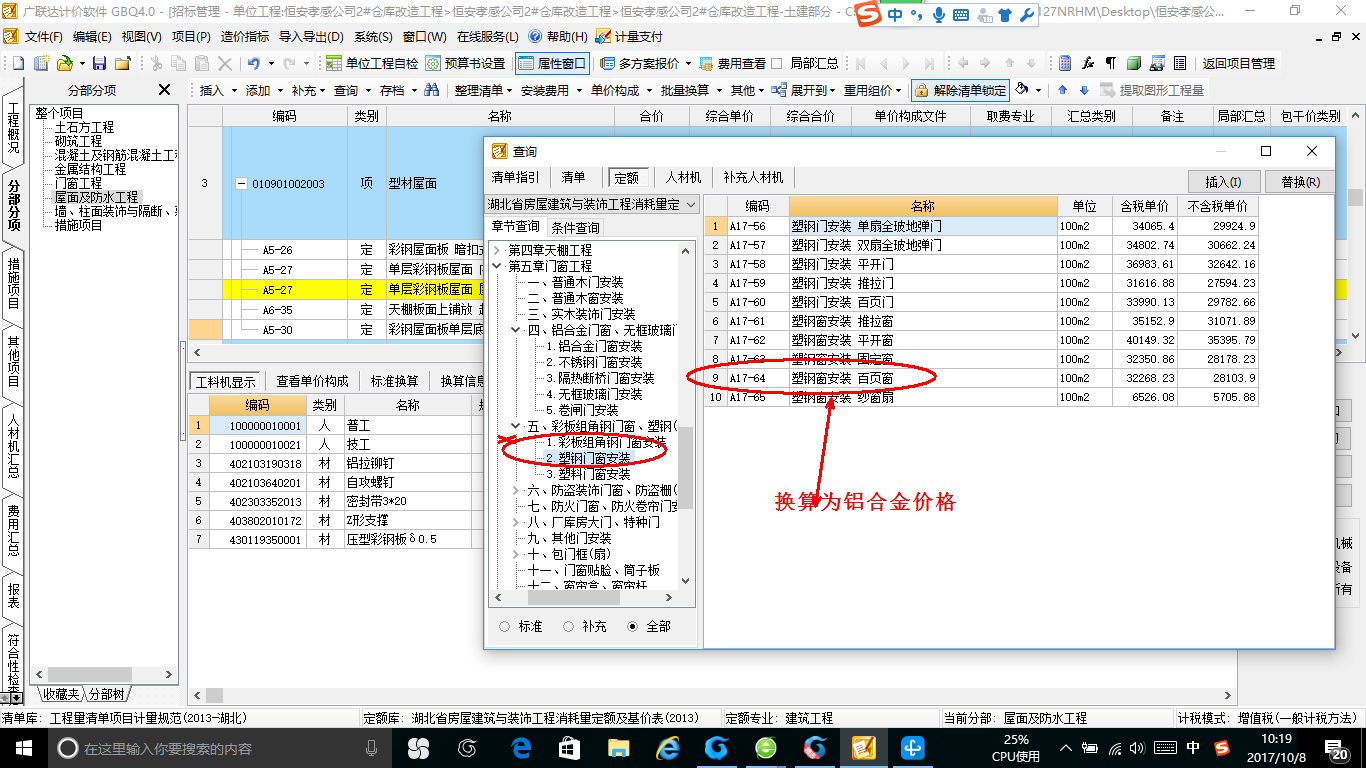This screenshot has width=1366, height=768.
Task: Open the 导入导出(D) menu
Action: point(311,36)
